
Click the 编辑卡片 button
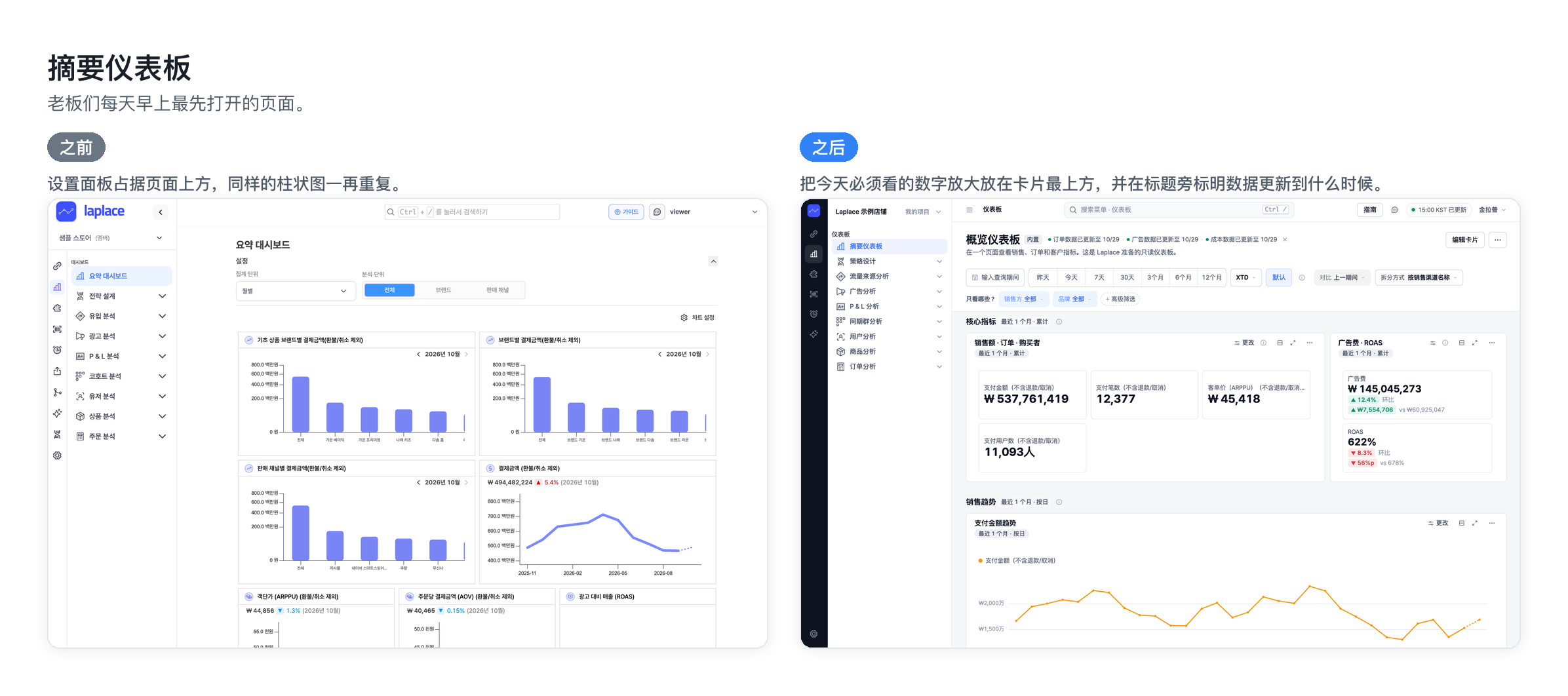pyautogui.click(x=1465, y=240)
